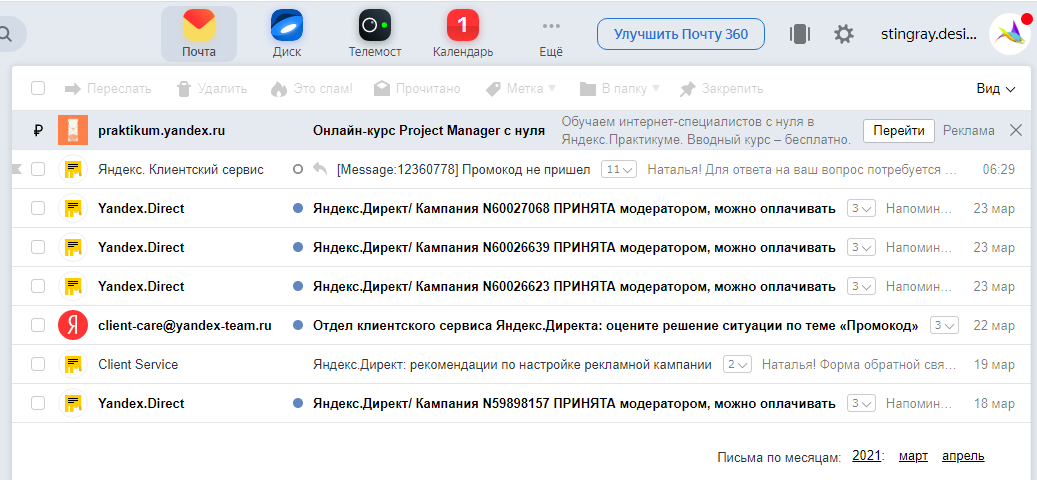The width and height of the screenshot is (1037, 480).
Task: Click the red Я avatar of client-care
Action: [73, 325]
